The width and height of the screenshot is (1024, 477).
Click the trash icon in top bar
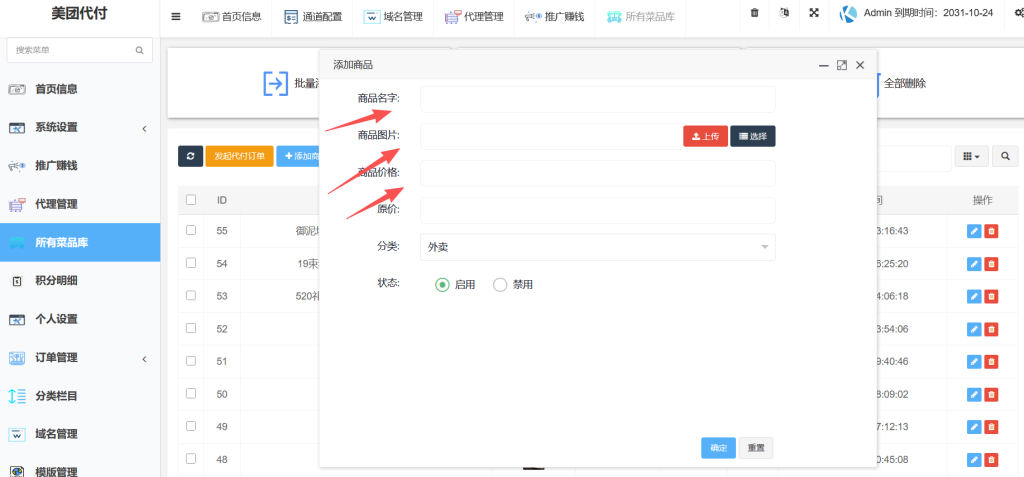(754, 13)
